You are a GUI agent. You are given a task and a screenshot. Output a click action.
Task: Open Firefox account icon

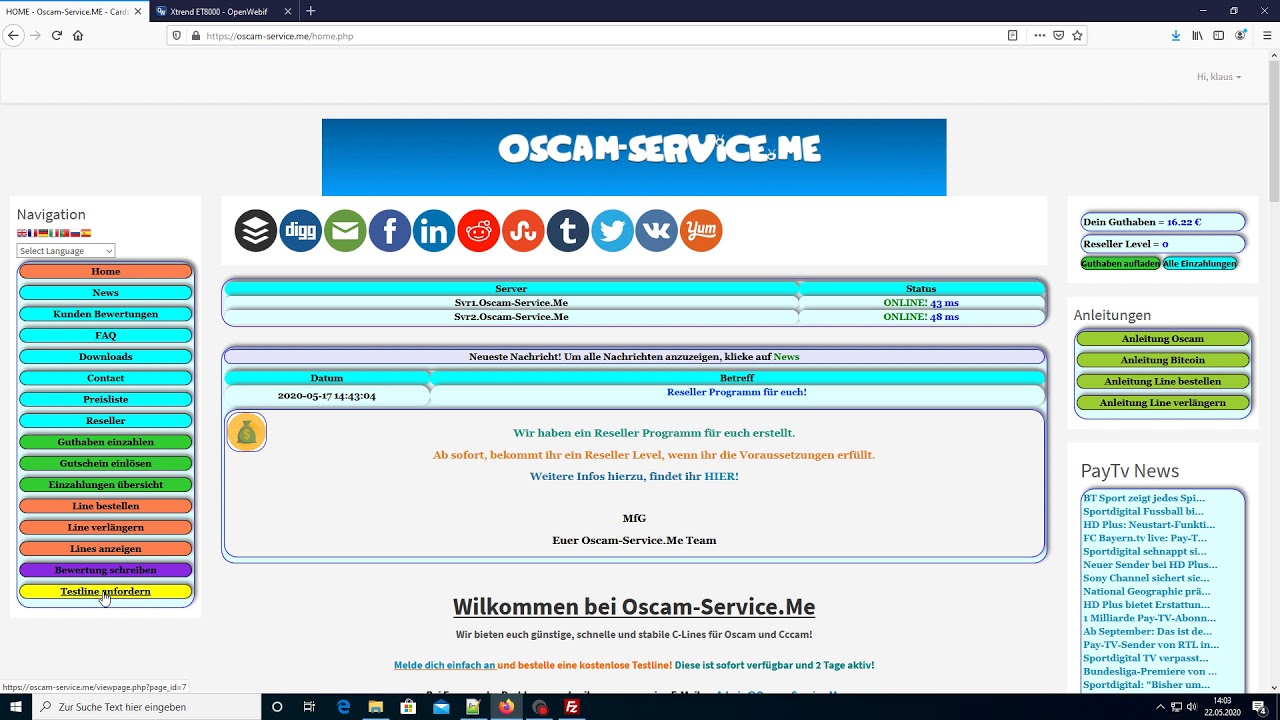pyautogui.click(x=1240, y=35)
